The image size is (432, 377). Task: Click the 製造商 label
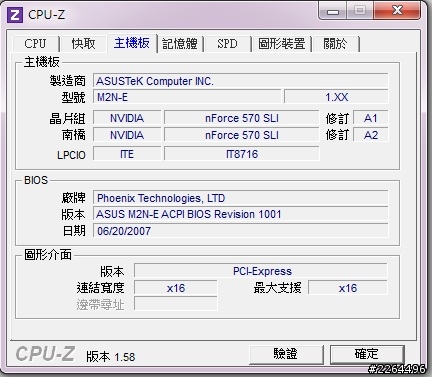[x=68, y=81]
